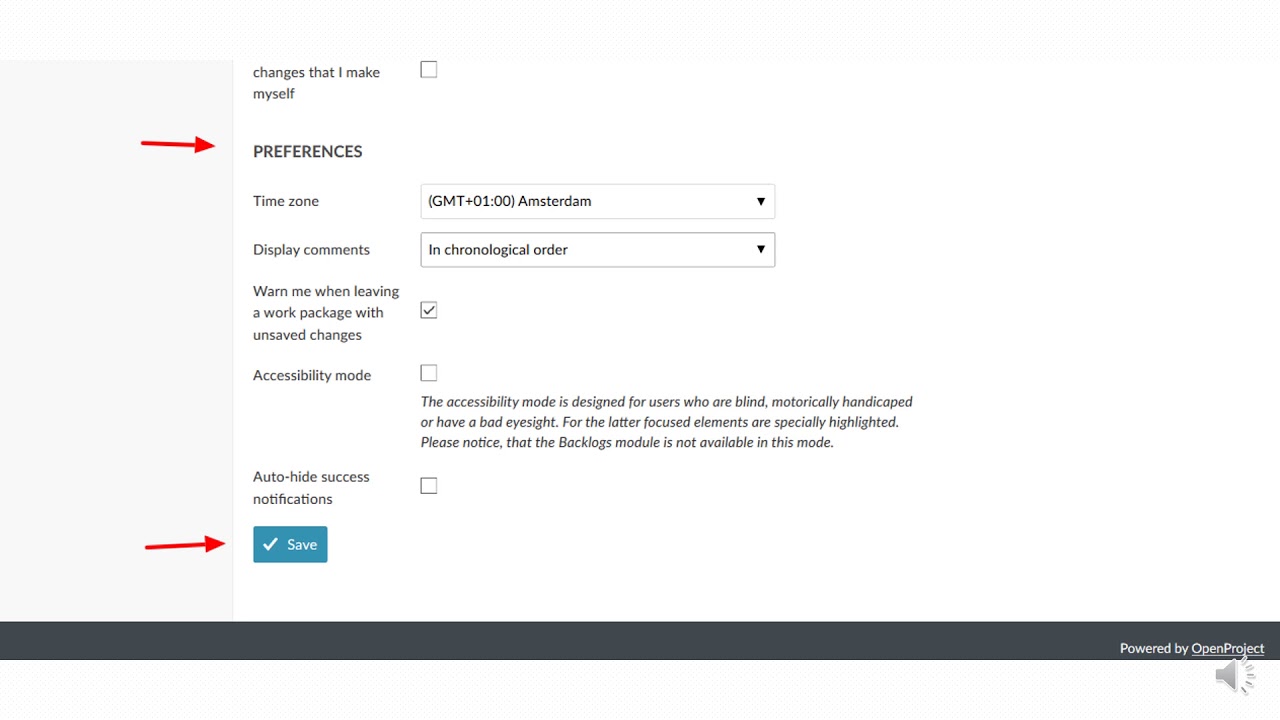The width and height of the screenshot is (1280, 720).
Task: Click the Time zone dropdown arrow
Action: click(x=760, y=201)
